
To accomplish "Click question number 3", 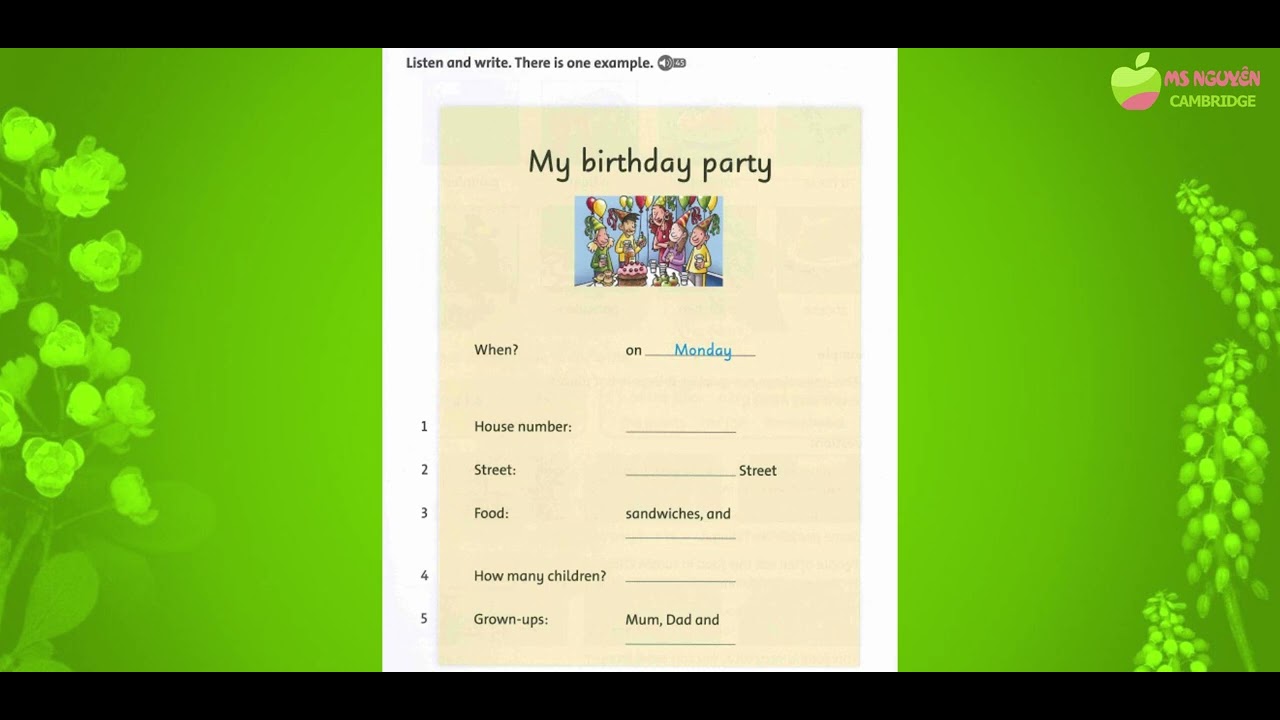I will [424, 513].
